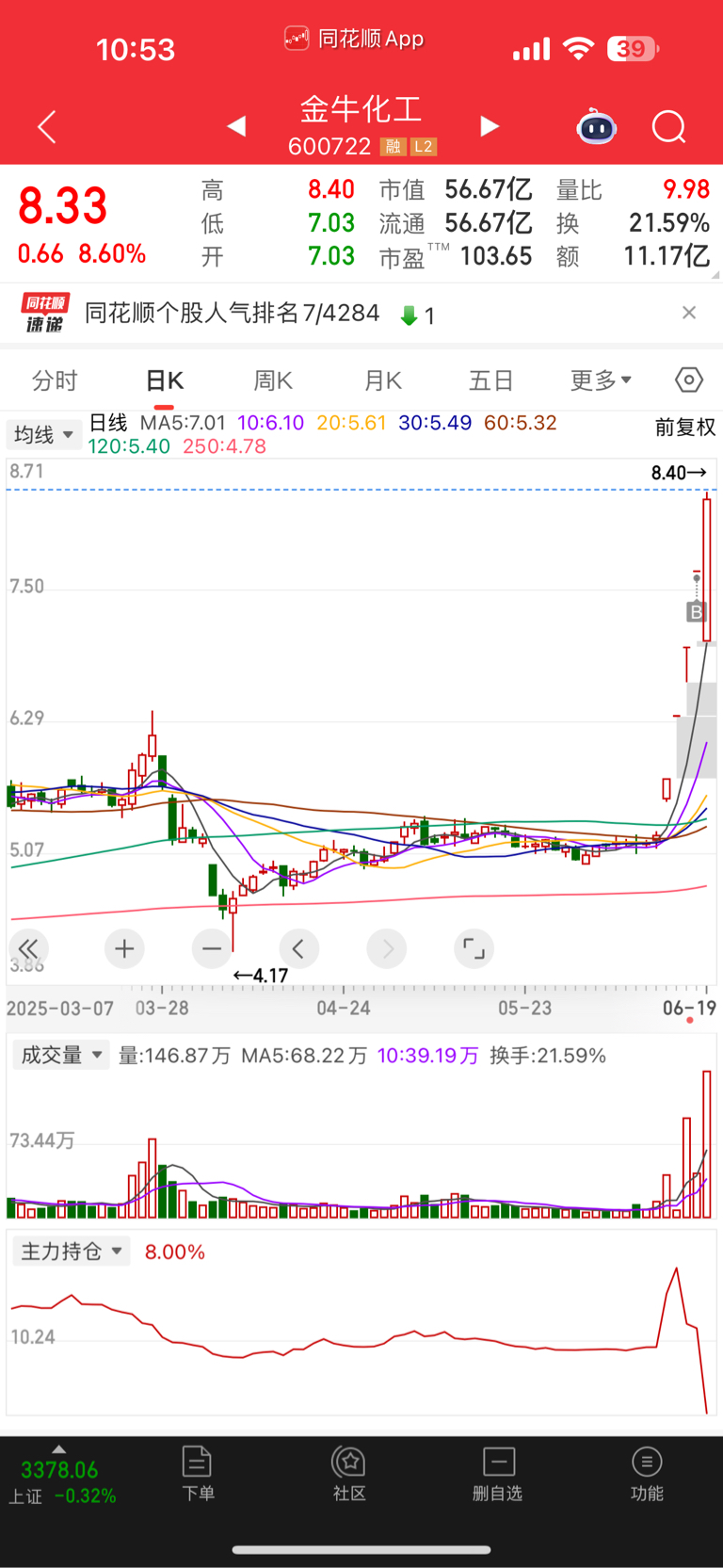Tap the 06-19 date marker

(689, 1008)
